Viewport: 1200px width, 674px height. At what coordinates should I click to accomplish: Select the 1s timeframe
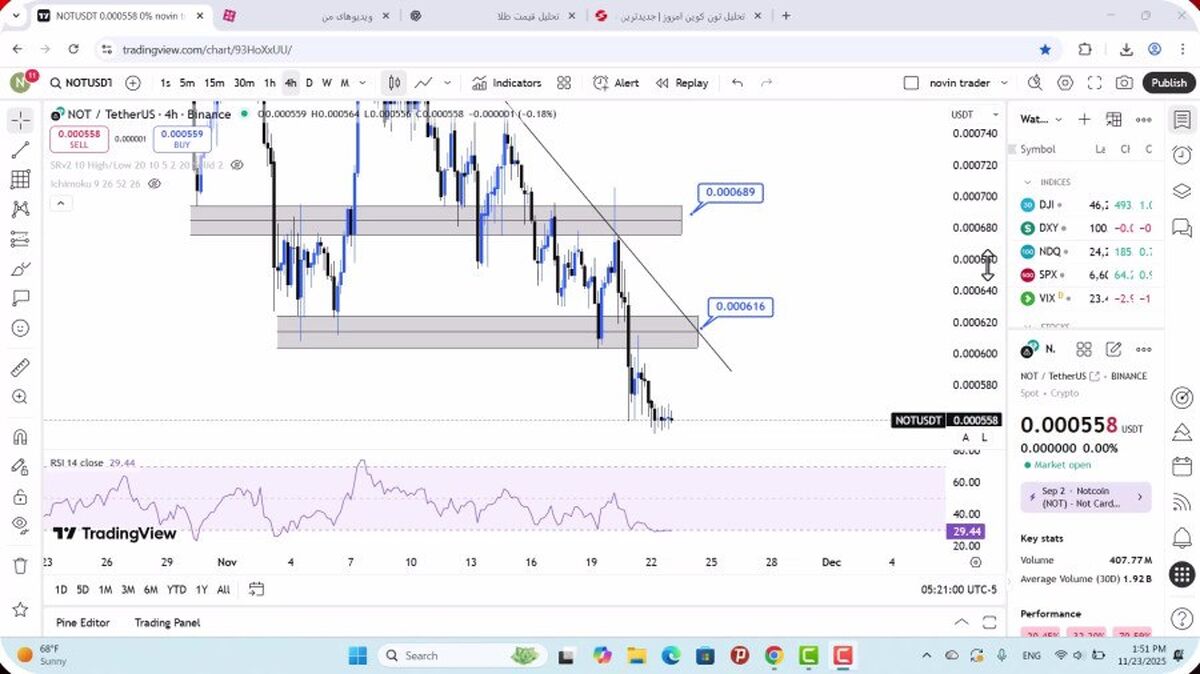[x=165, y=83]
